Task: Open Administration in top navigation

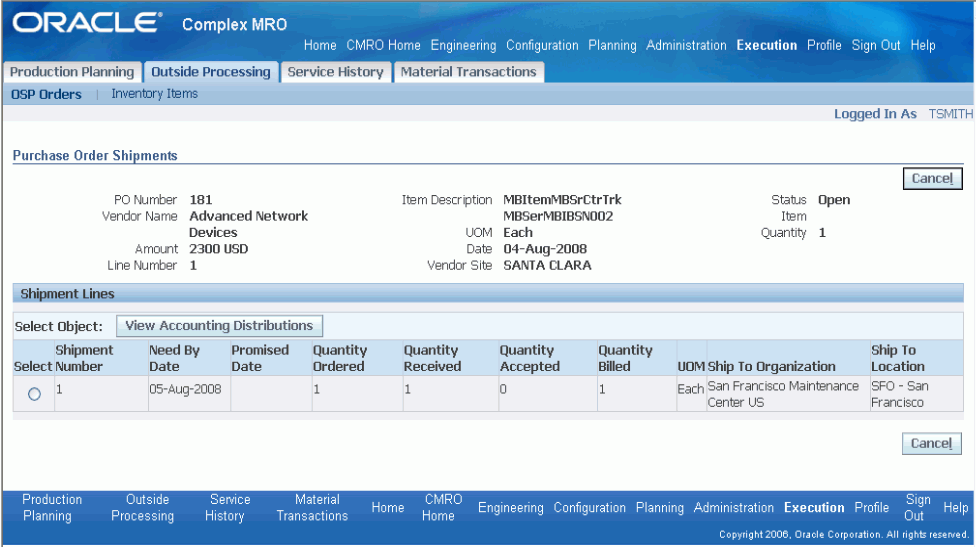Action: click(686, 45)
